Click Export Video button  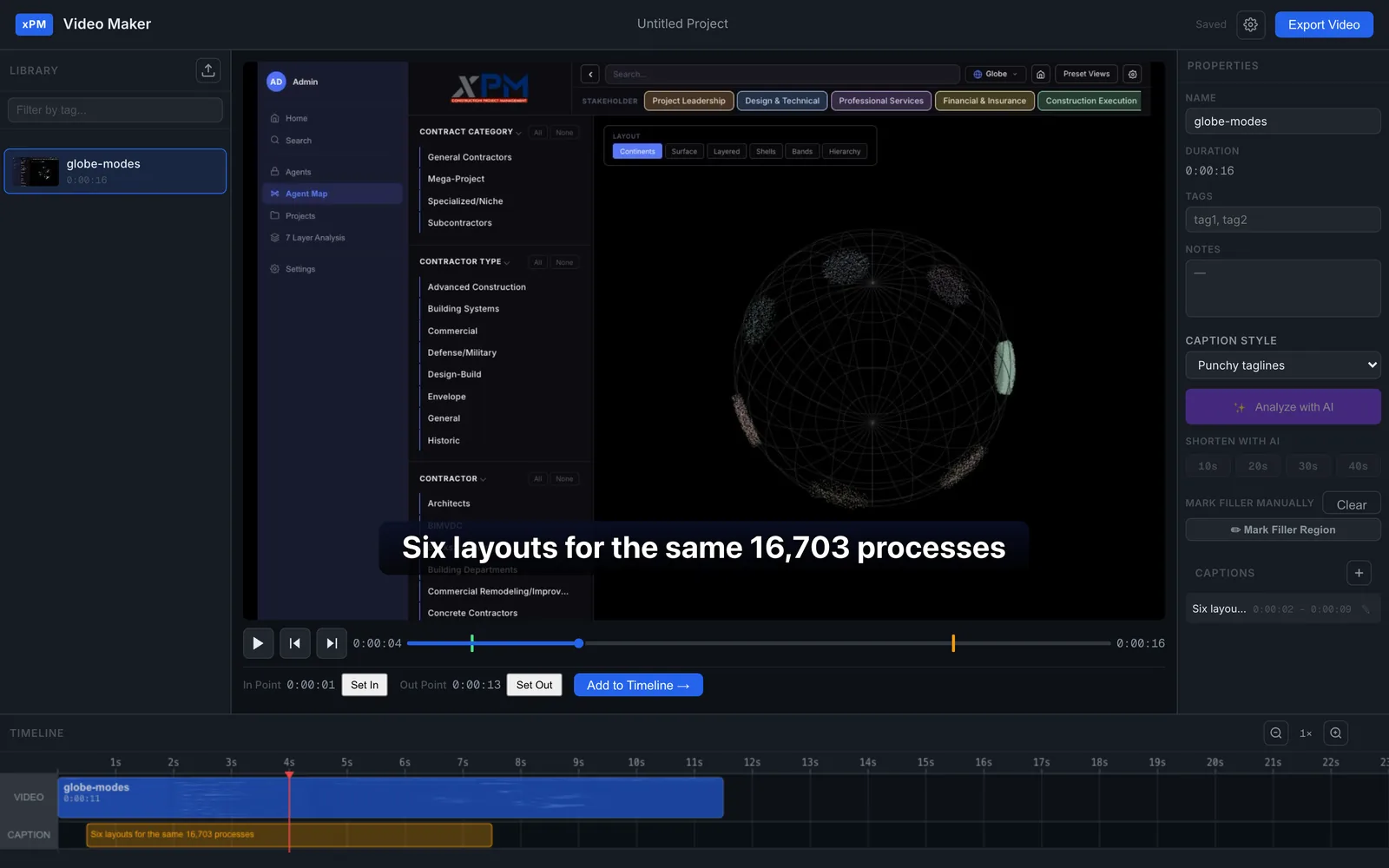coord(1324,24)
